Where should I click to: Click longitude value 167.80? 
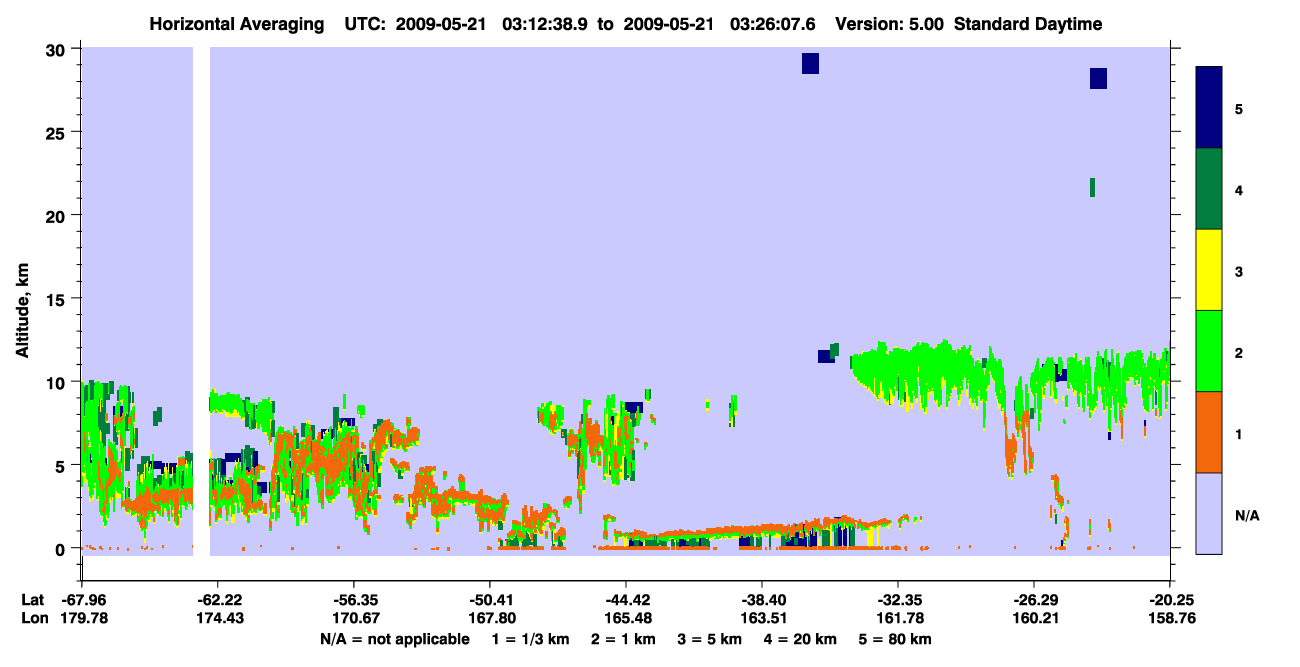pyautogui.click(x=492, y=618)
